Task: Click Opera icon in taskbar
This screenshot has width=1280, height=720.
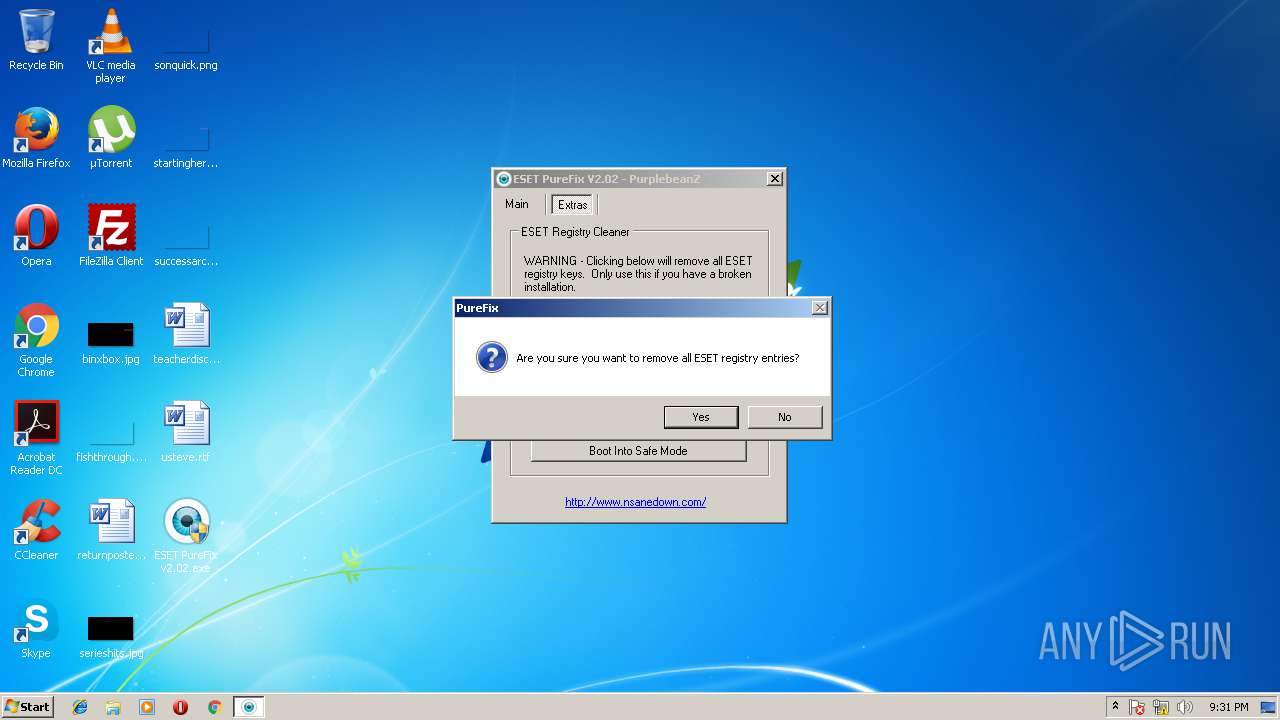Action: click(181, 707)
